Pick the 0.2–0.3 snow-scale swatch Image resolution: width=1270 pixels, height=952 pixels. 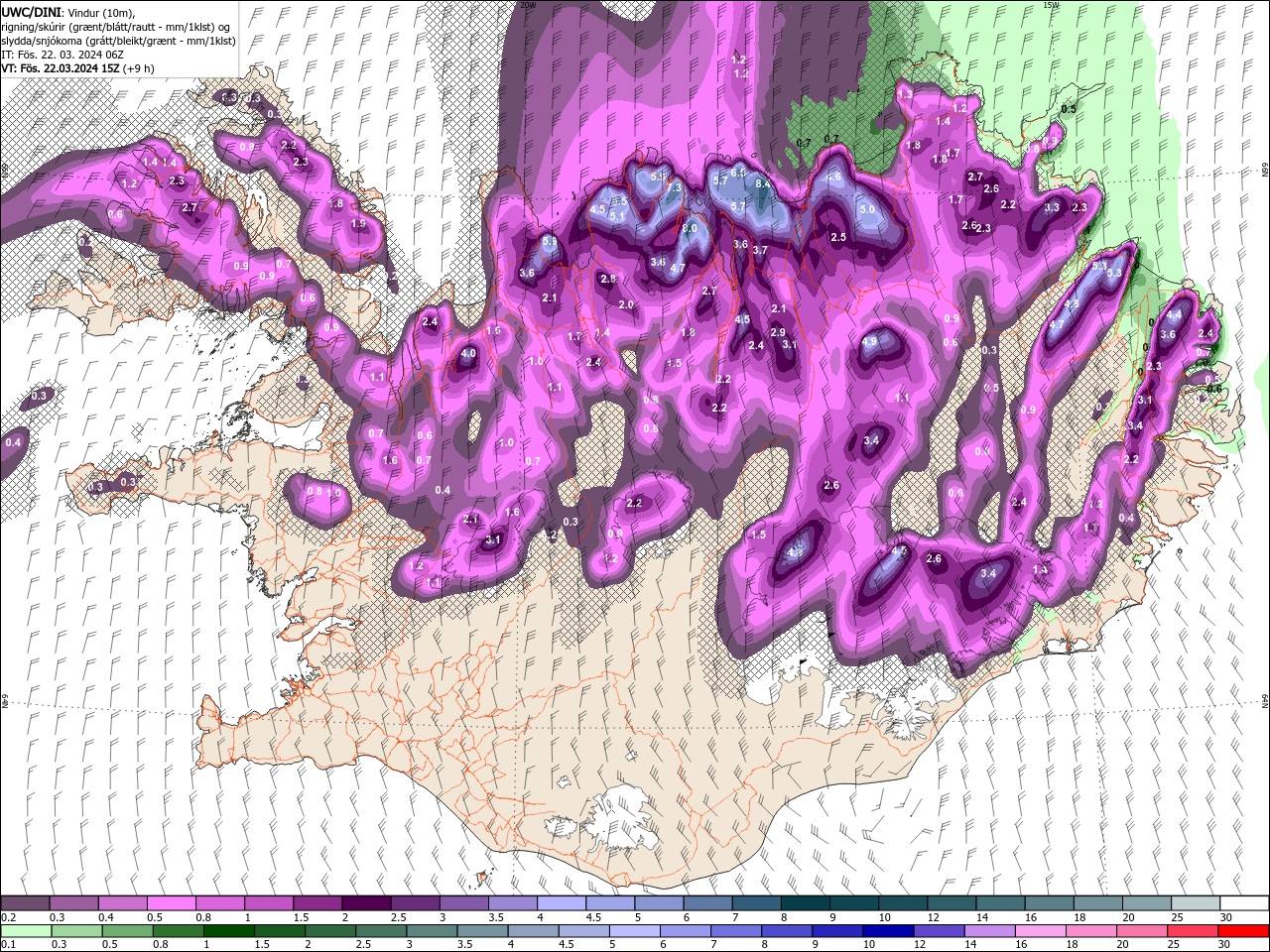25,903
